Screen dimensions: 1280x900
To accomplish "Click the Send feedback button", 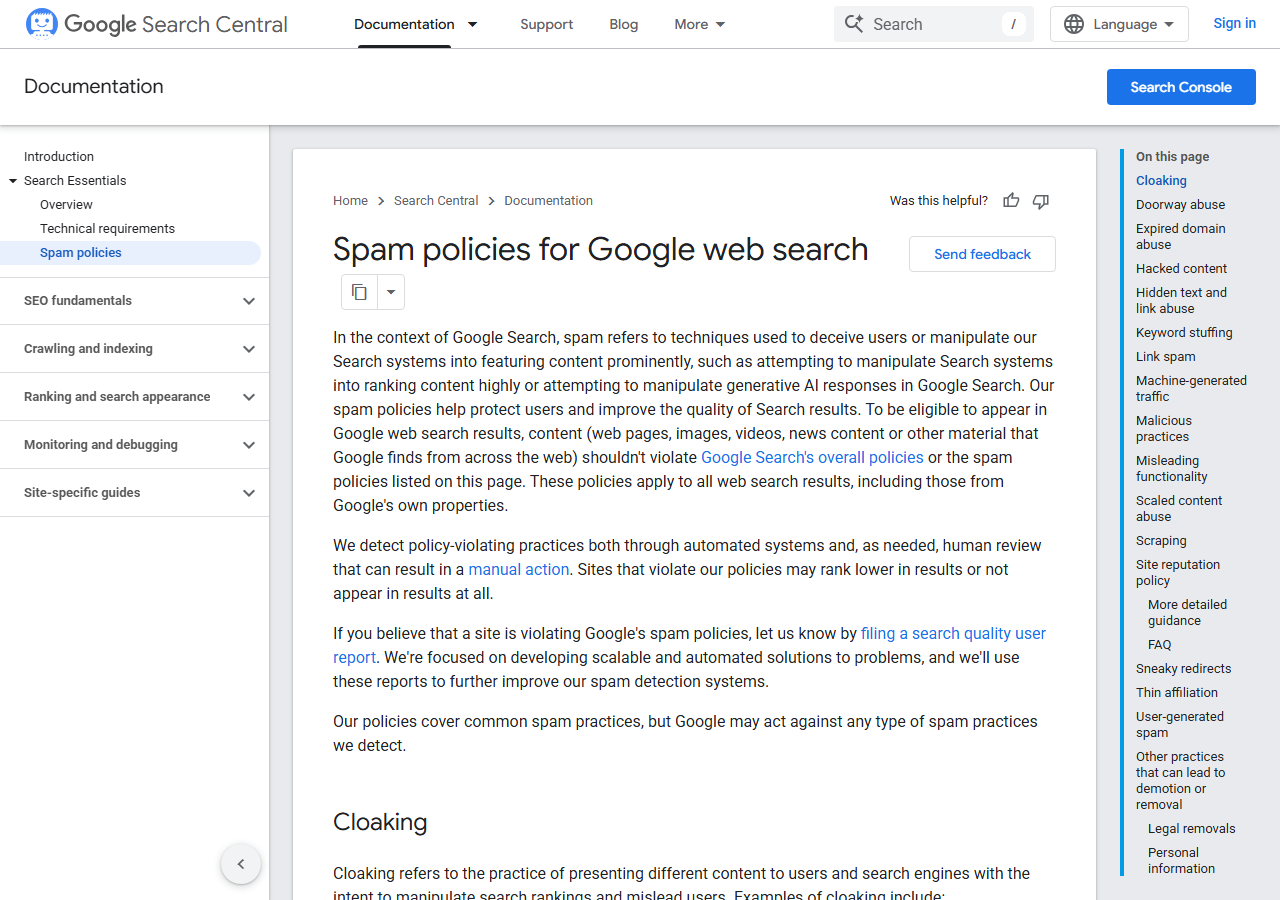I will (982, 254).
